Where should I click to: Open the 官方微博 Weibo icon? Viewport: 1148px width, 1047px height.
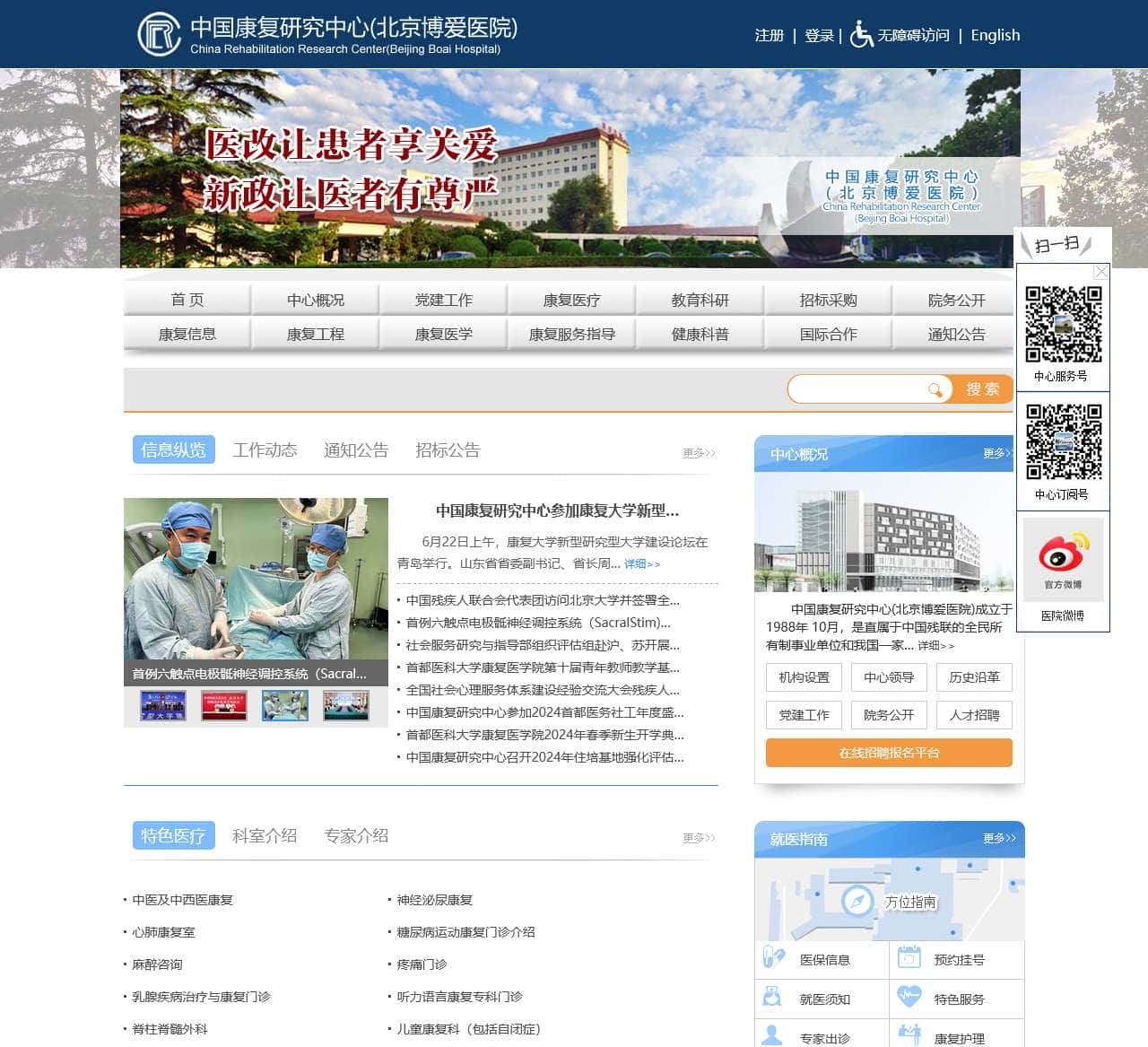click(1064, 556)
